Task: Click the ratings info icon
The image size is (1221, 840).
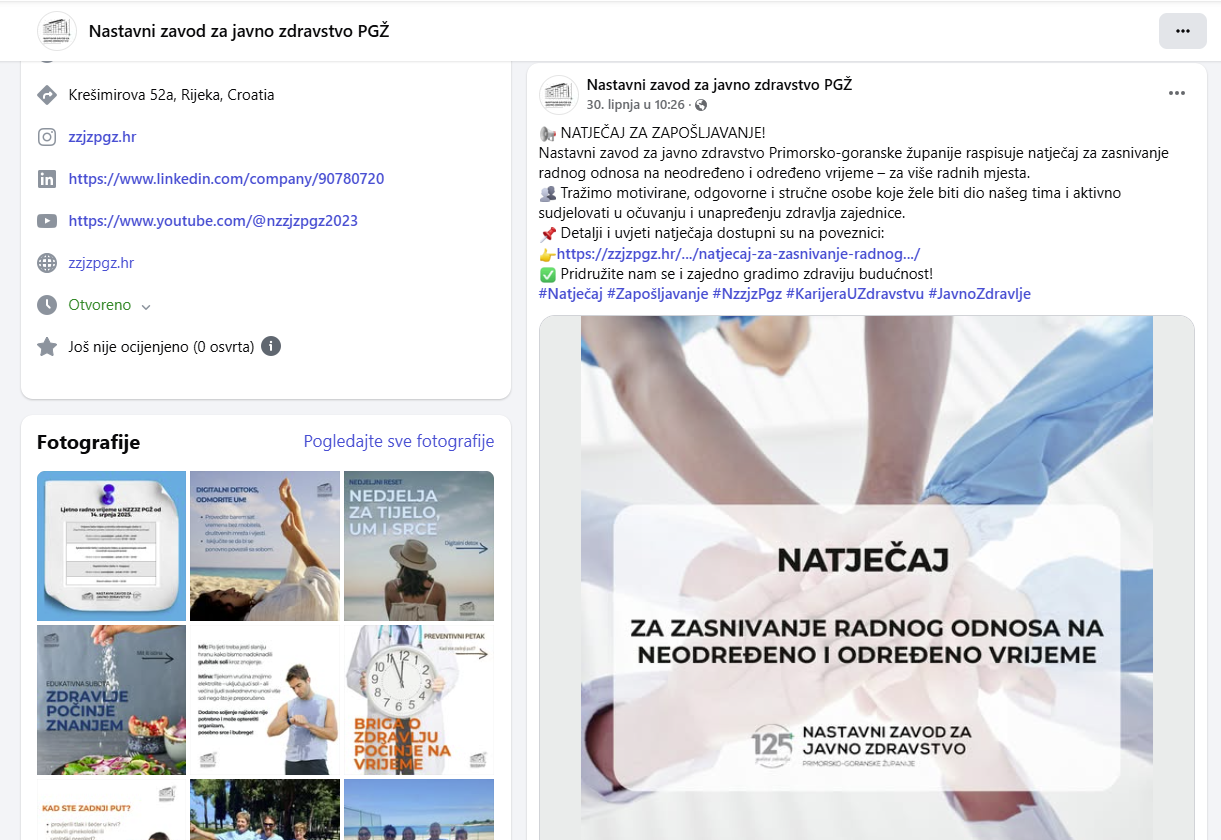Action: tap(271, 347)
